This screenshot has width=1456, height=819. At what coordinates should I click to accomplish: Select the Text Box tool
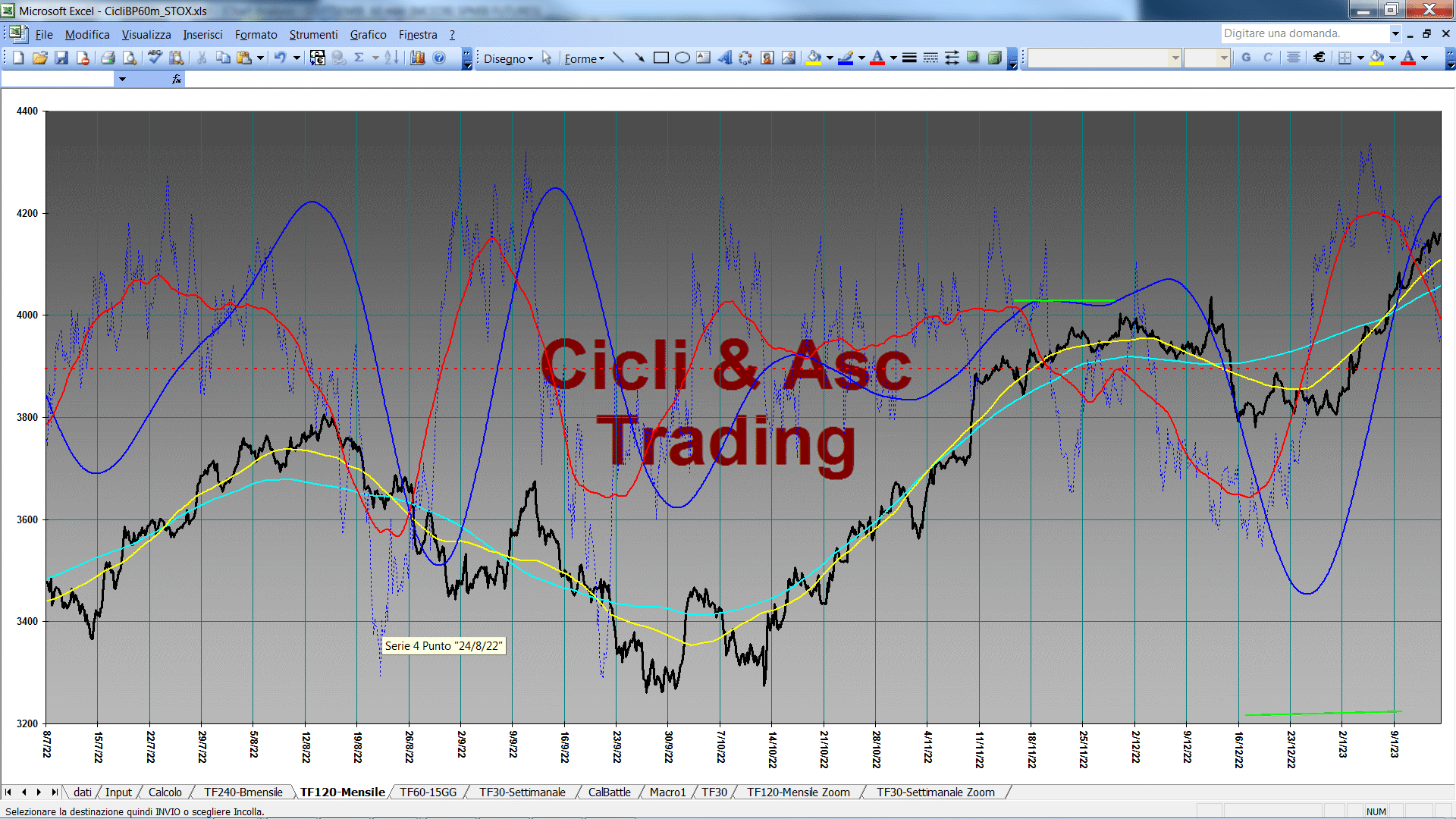tap(704, 58)
